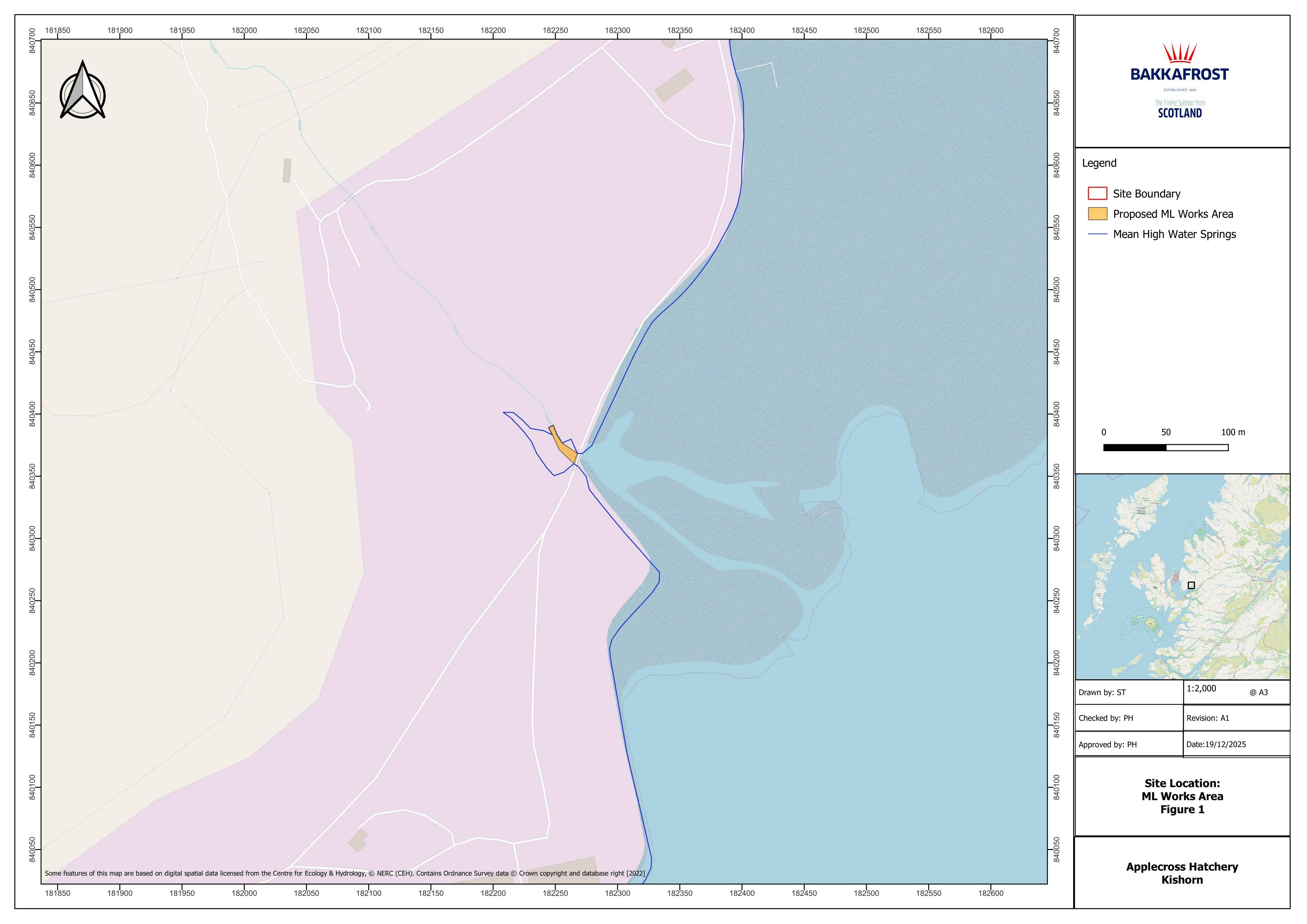
Task: Click the bottom axis label '182600'
Action: pos(991,894)
